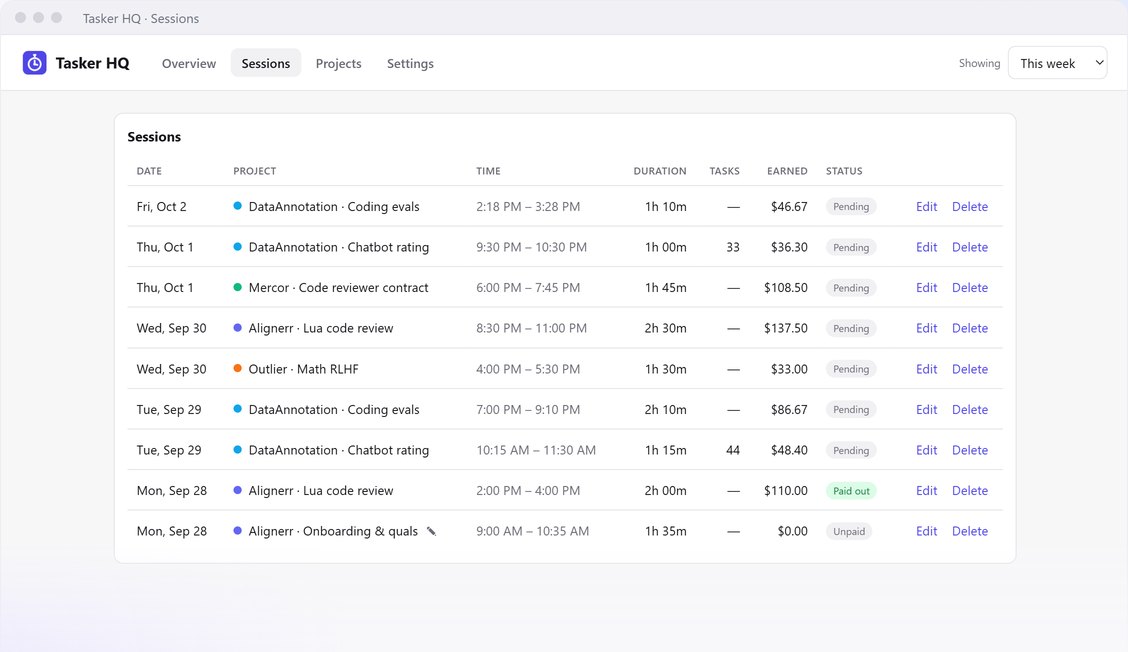Go to the Projects tab

tap(338, 63)
